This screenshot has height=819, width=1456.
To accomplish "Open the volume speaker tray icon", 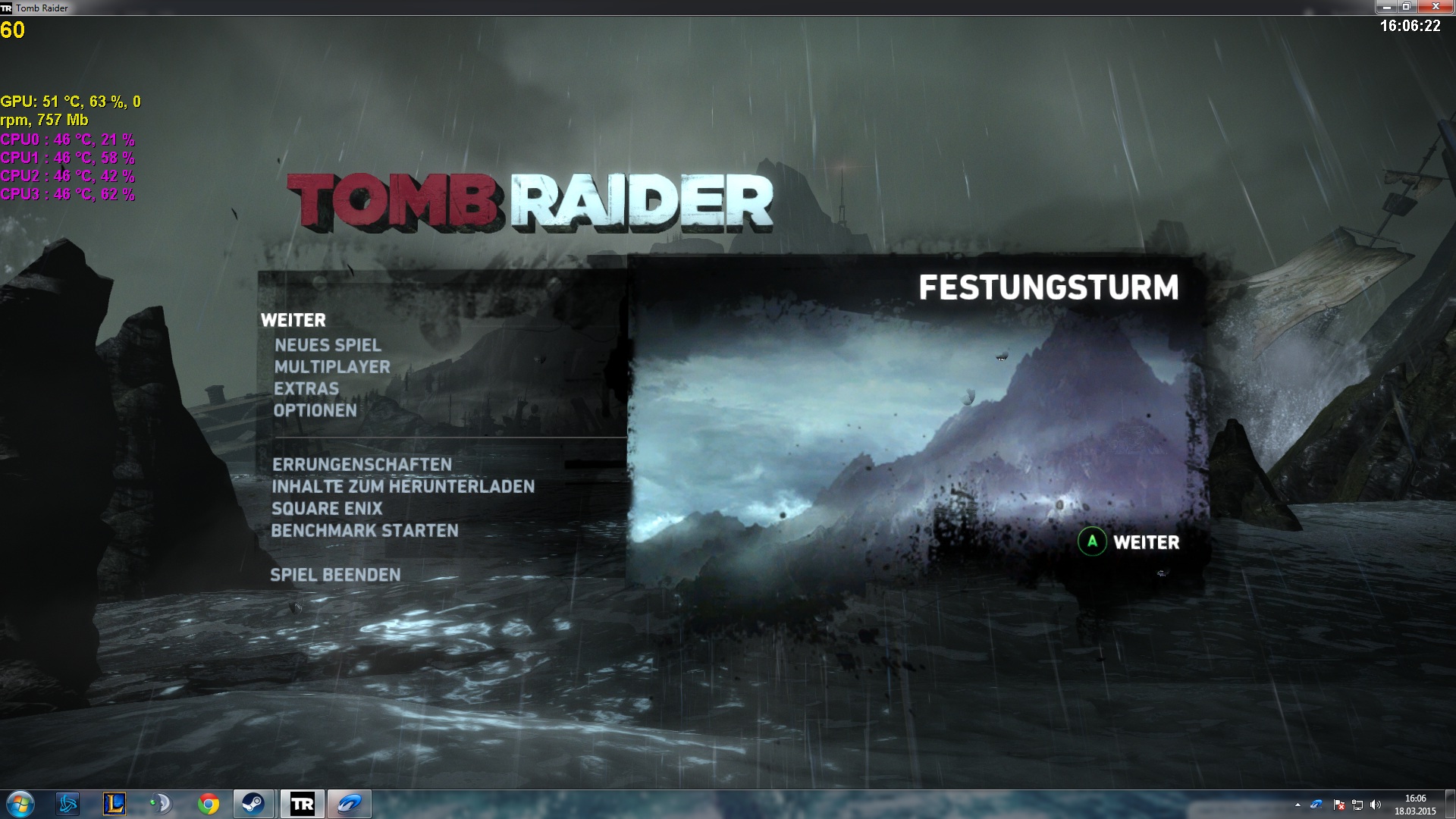I will (1376, 805).
